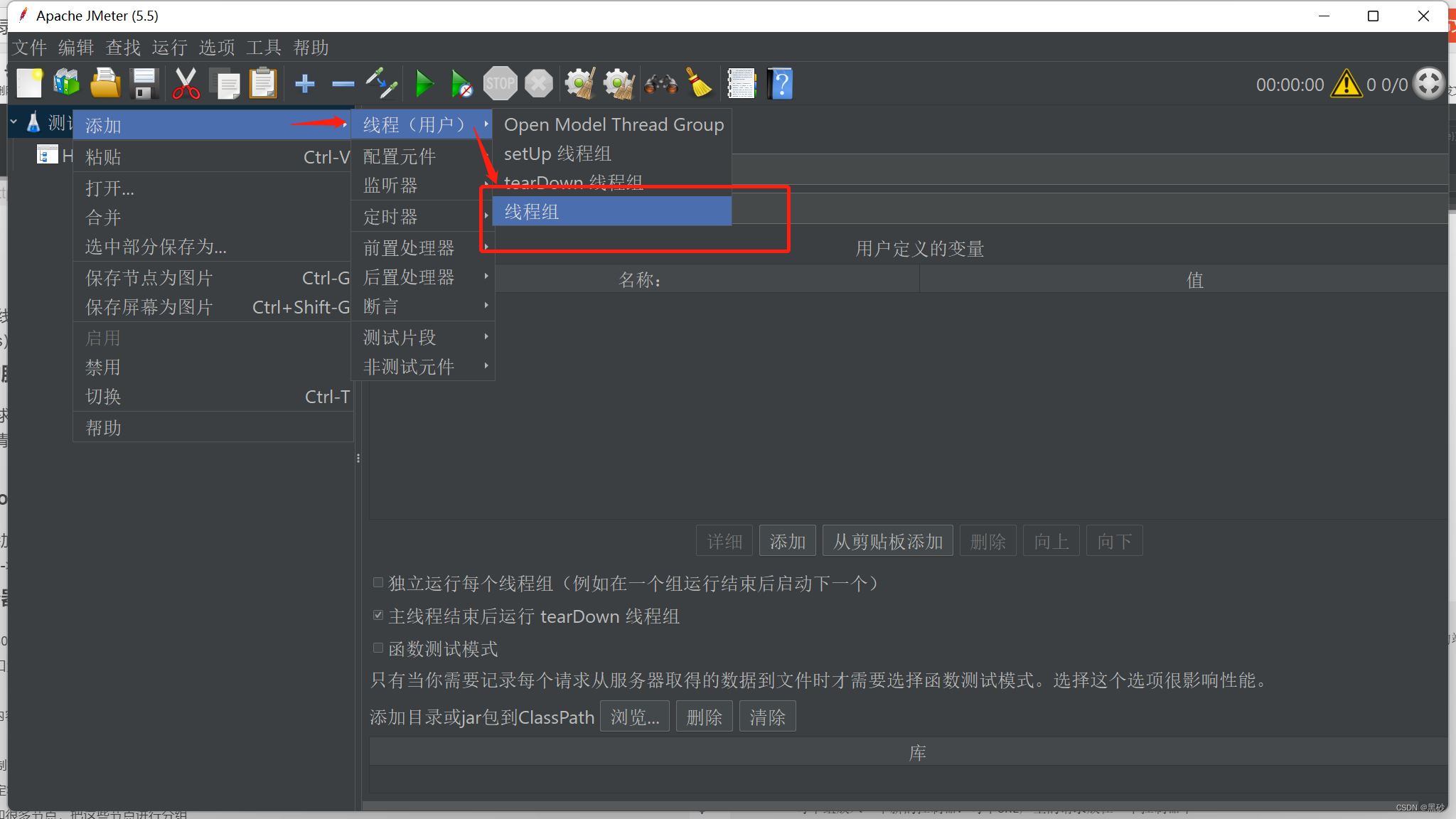Click the 浏览... button for ClassPath

pyautogui.click(x=634, y=717)
